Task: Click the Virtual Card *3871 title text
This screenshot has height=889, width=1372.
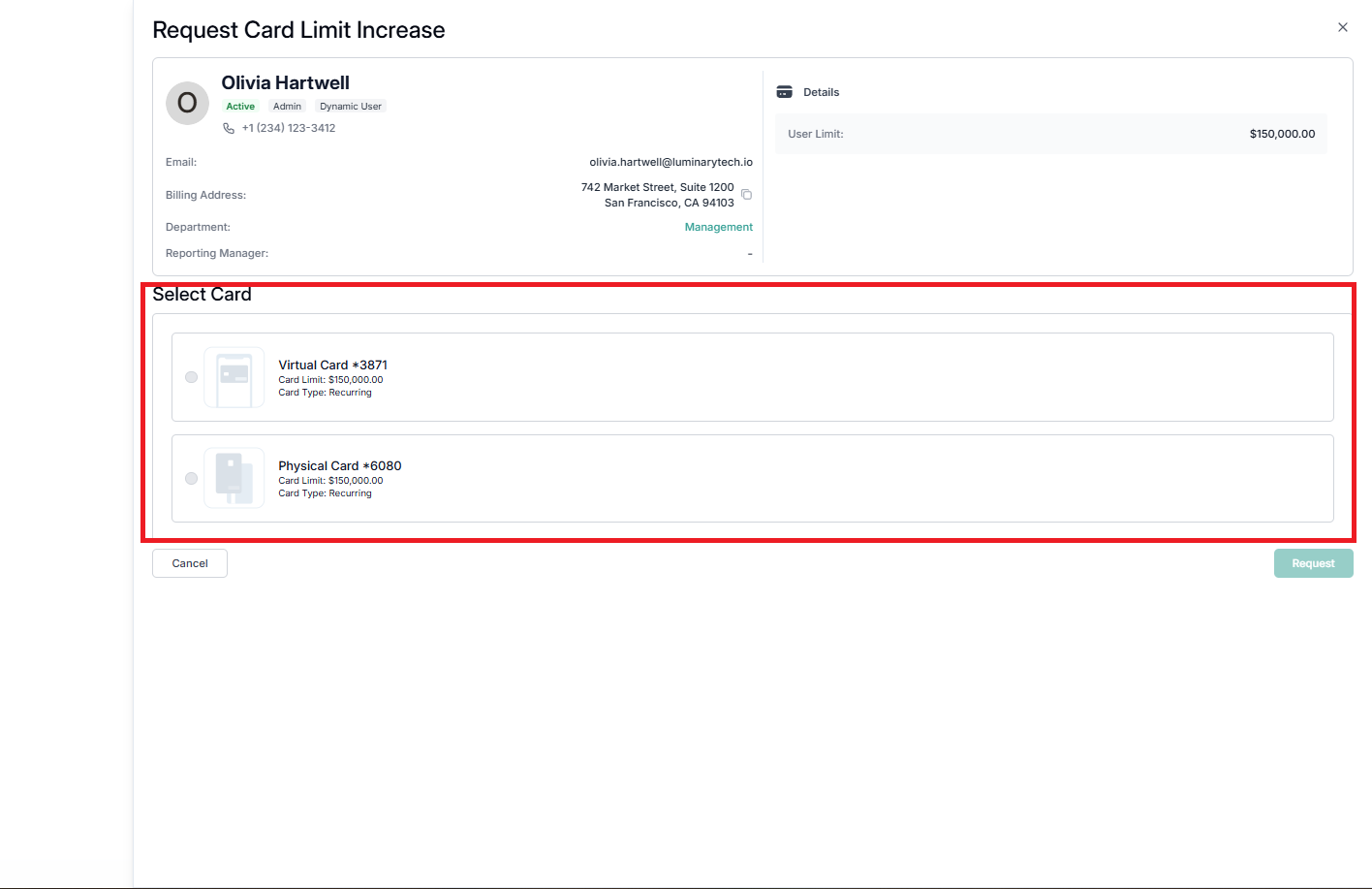Action: click(332, 365)
